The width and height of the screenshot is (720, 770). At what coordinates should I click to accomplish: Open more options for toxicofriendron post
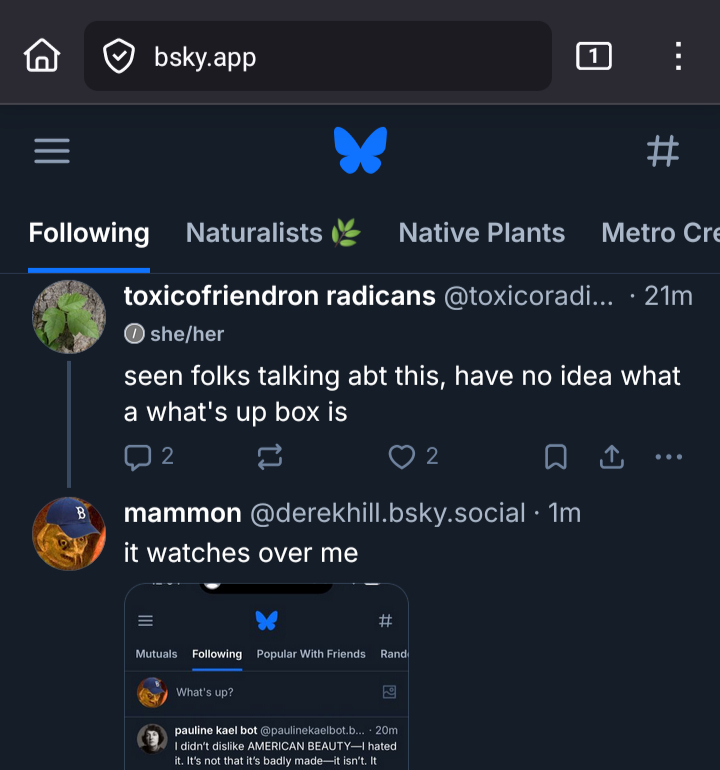pyautogui.click(x=668, y=457)
